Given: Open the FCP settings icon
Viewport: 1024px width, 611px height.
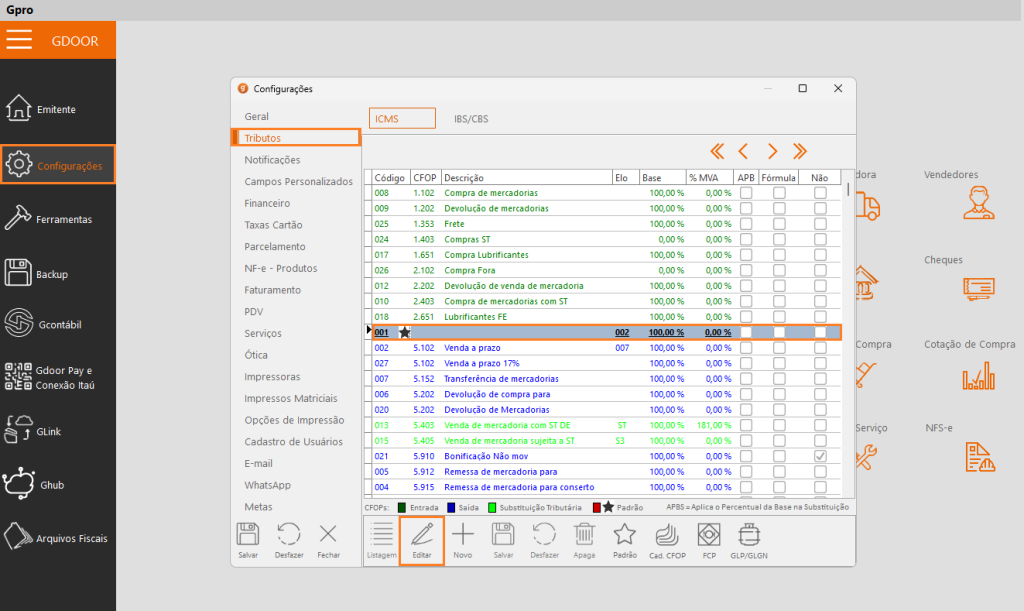Looking at the screenshot, I should click(709, 534).
